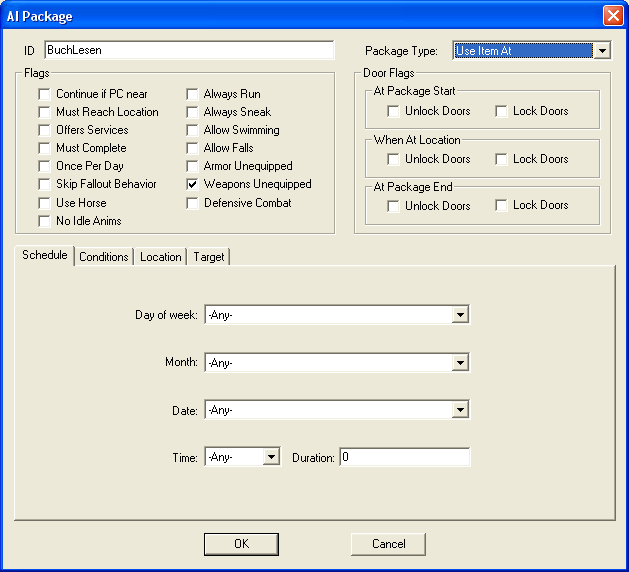This screenshot has height=572, width=629.
Task: Enable Unlock Doors at Package Start
Action: [x=394, y=111]
